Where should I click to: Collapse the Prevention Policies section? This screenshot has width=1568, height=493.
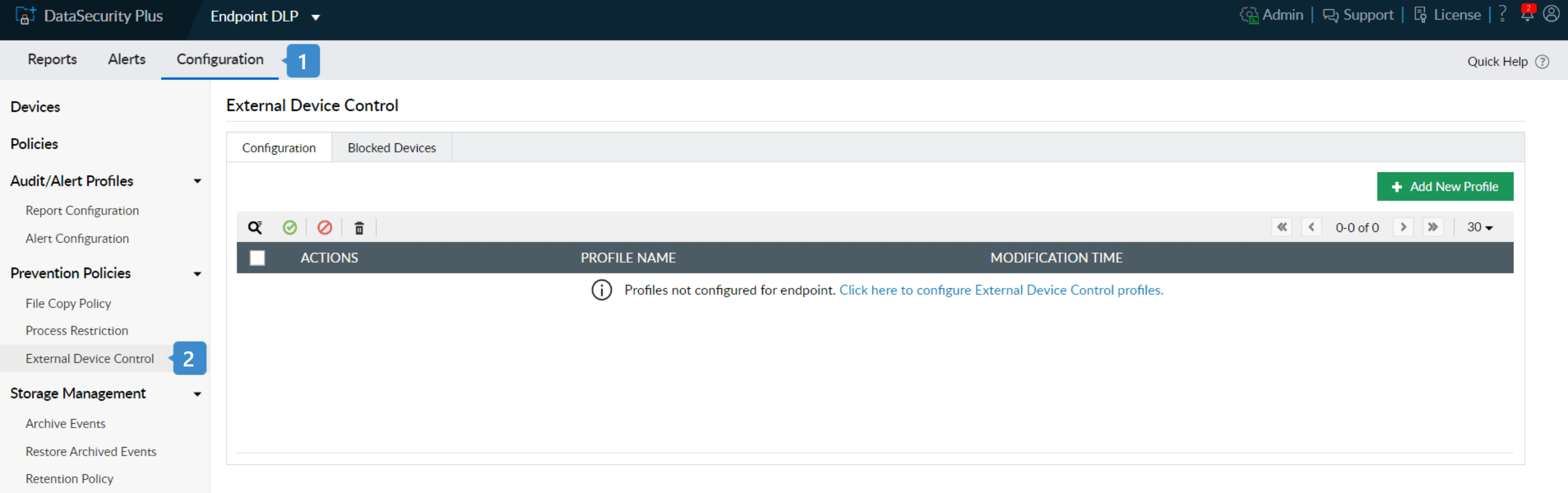(x=197, y=274)
